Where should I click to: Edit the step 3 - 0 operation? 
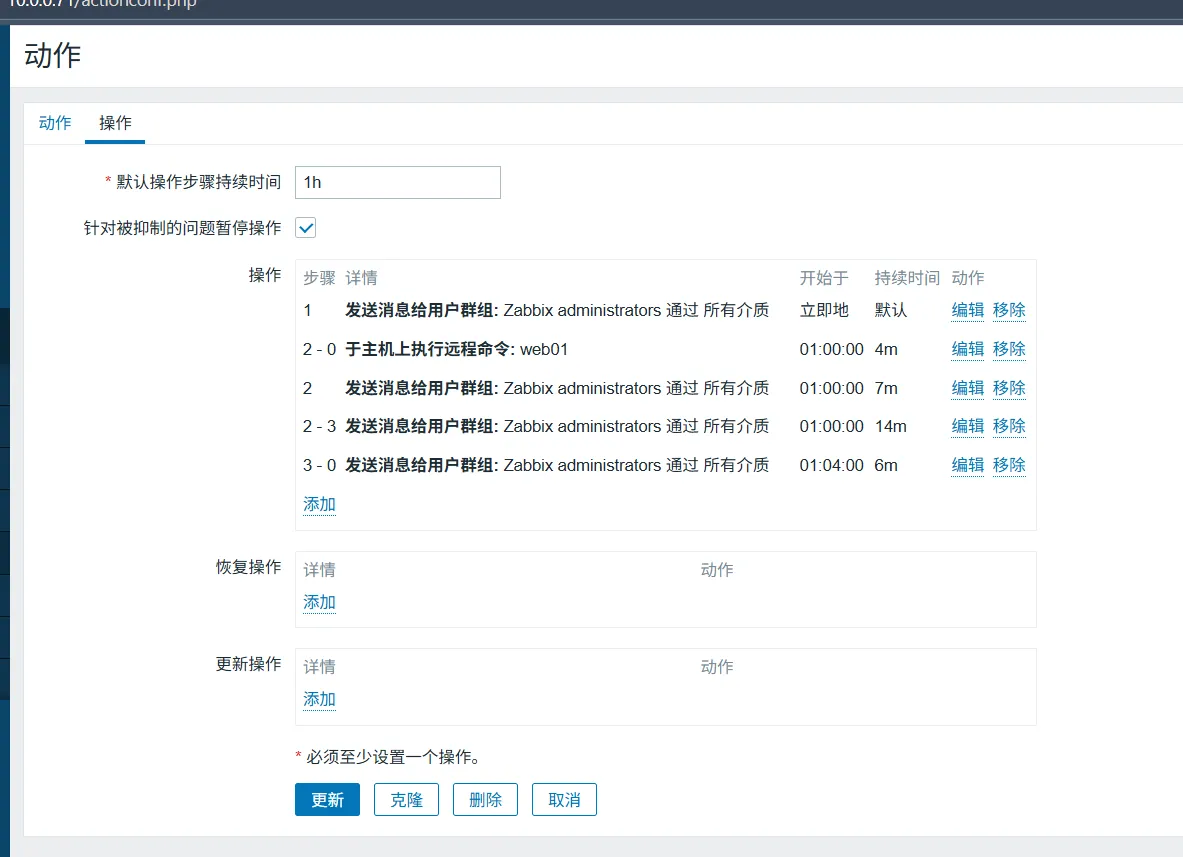[x=967, y=465]
